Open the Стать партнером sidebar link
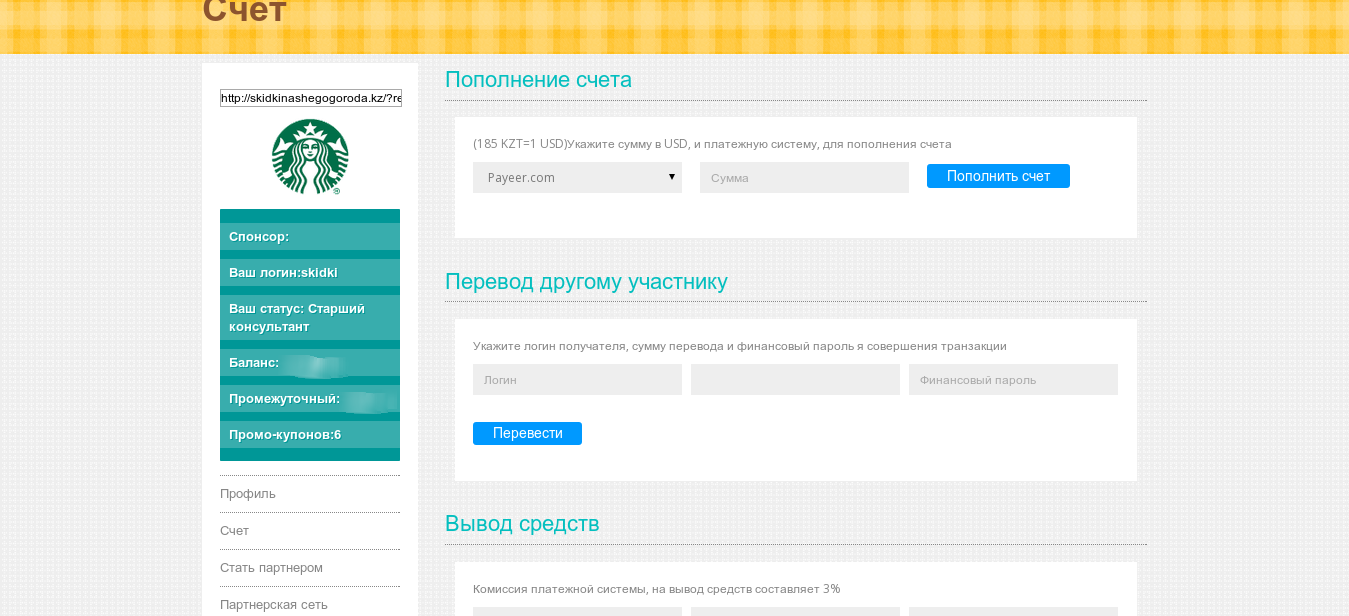The height and width of the screenshot is (616, 1349). [x=272, y=568]
